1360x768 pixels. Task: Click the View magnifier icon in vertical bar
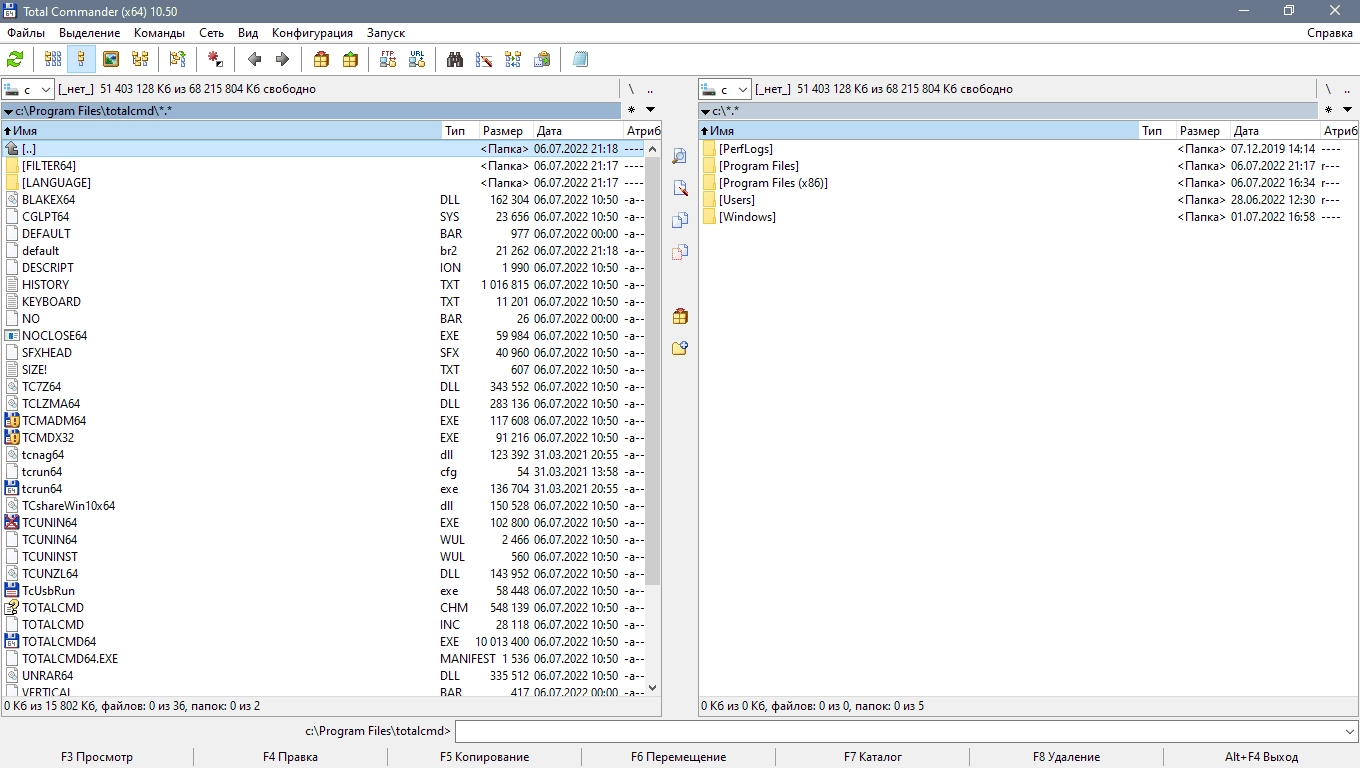pos(680,156)
